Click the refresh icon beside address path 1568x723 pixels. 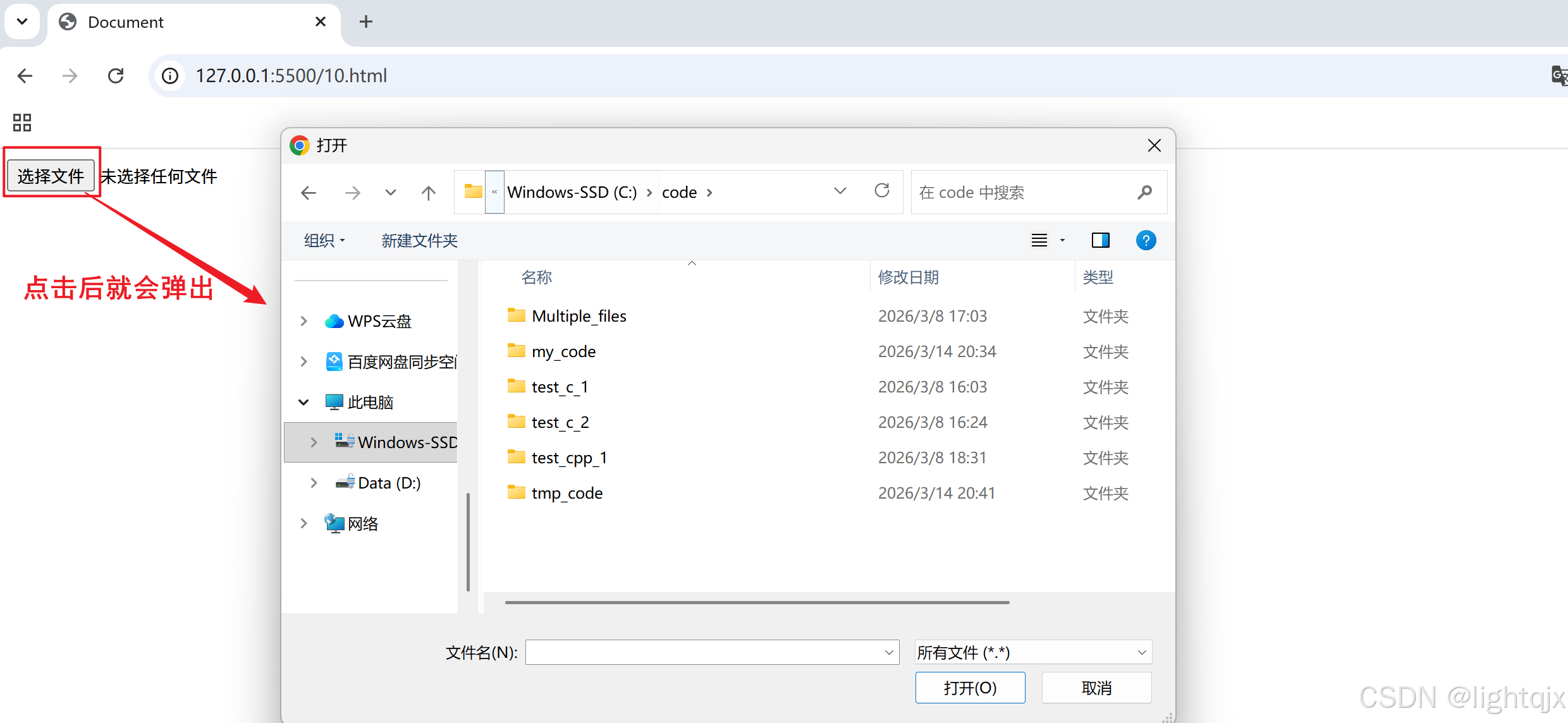(881, 191)
